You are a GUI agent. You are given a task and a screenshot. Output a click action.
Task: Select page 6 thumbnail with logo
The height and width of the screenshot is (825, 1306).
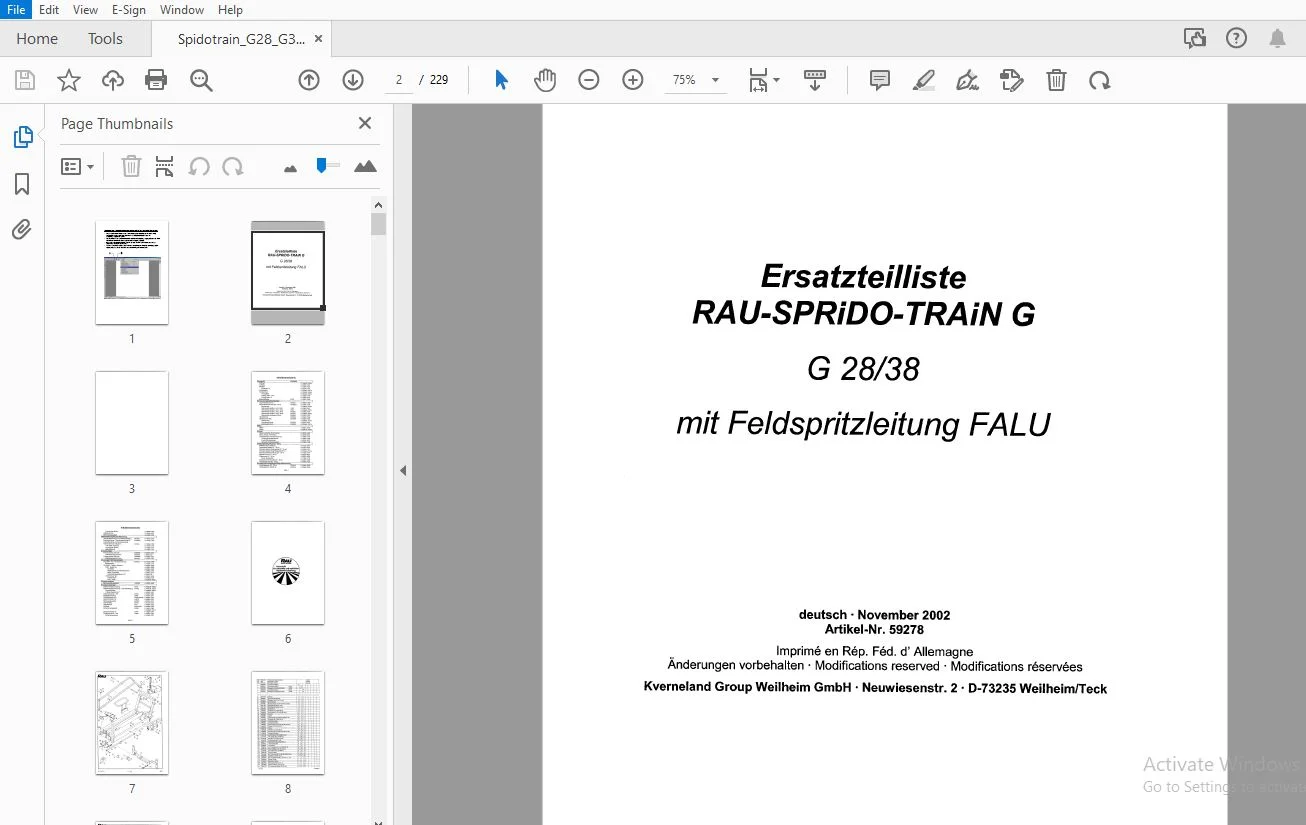pyautogui.click(x=288, y=573)
